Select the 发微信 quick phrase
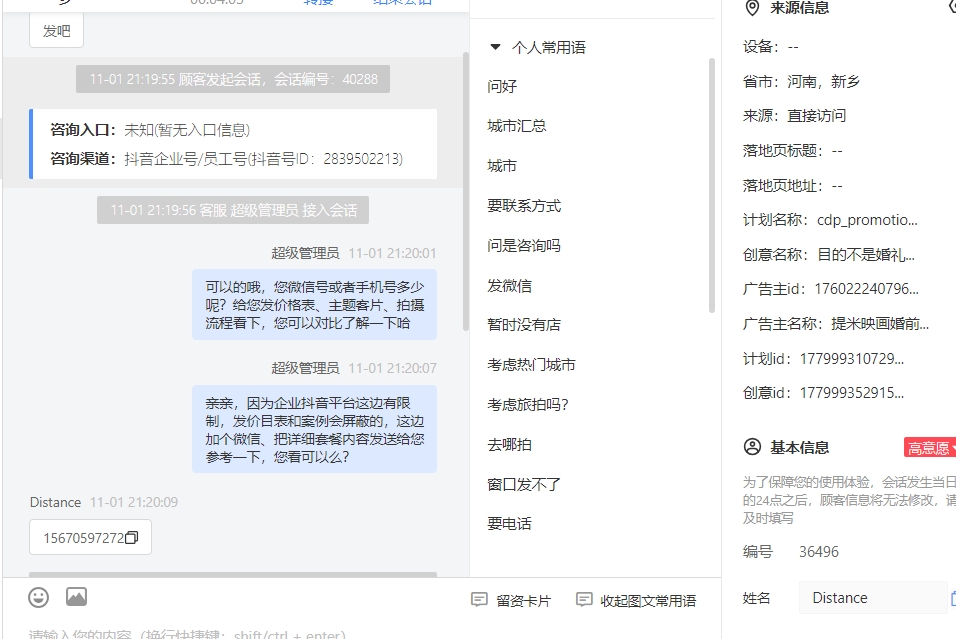This screenshot has width=956, height=639. coord(509,285)
